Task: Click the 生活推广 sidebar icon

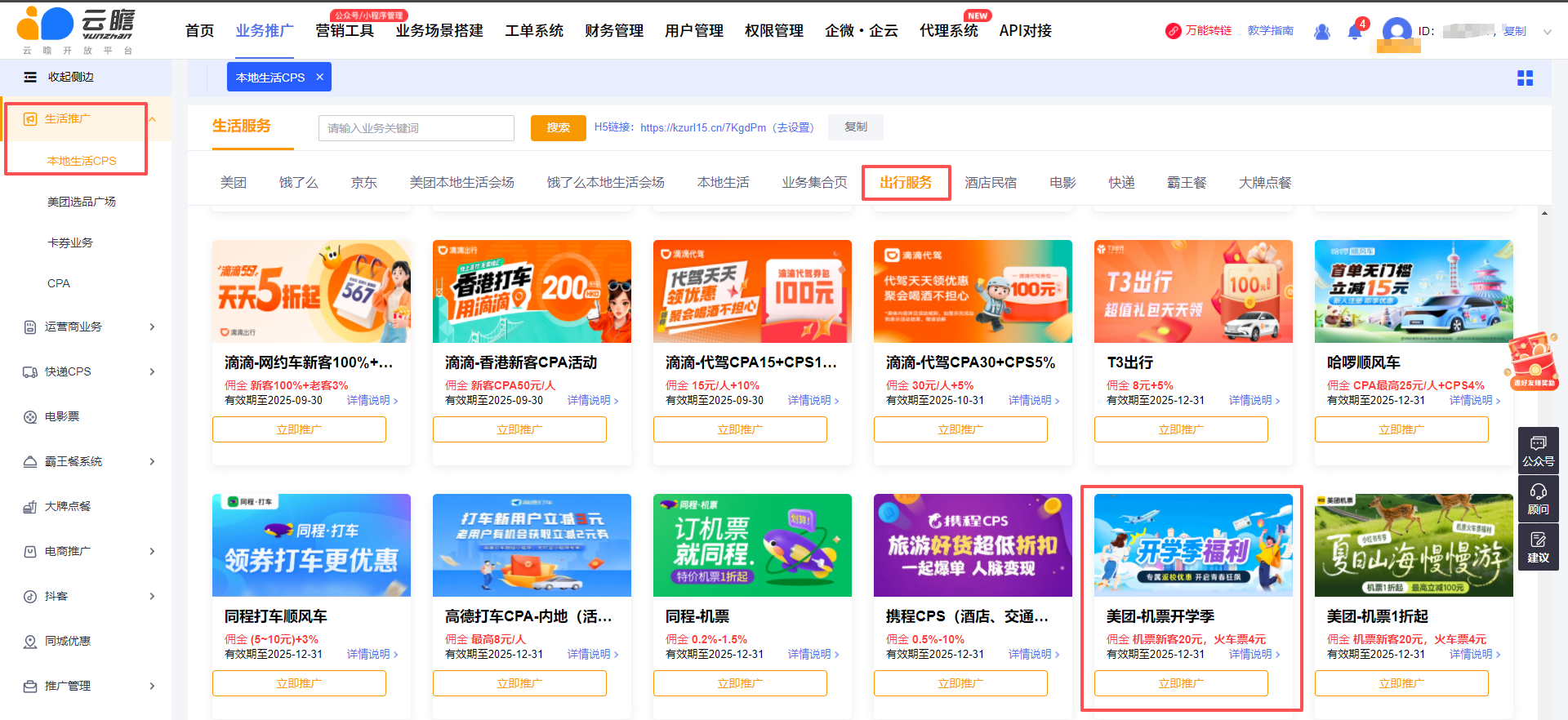Action: click(30, 119)
